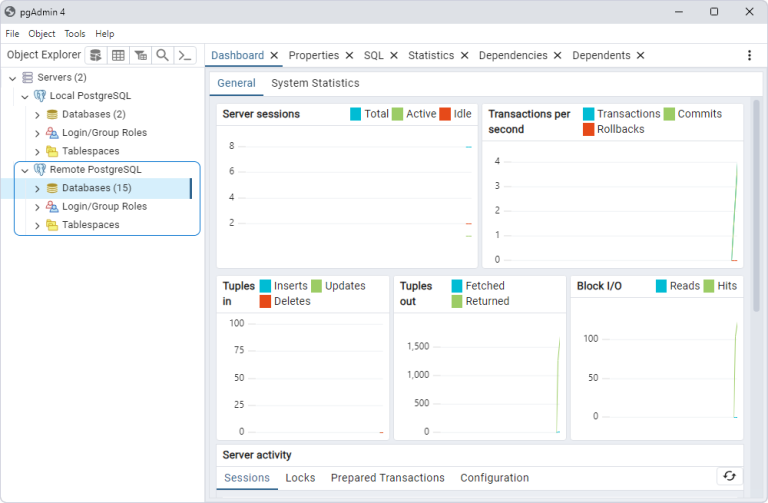This screenshot has width=768, height=503.
Task: Close the Statistics tab
Action: pyautogui.click(x=464, y=55)
